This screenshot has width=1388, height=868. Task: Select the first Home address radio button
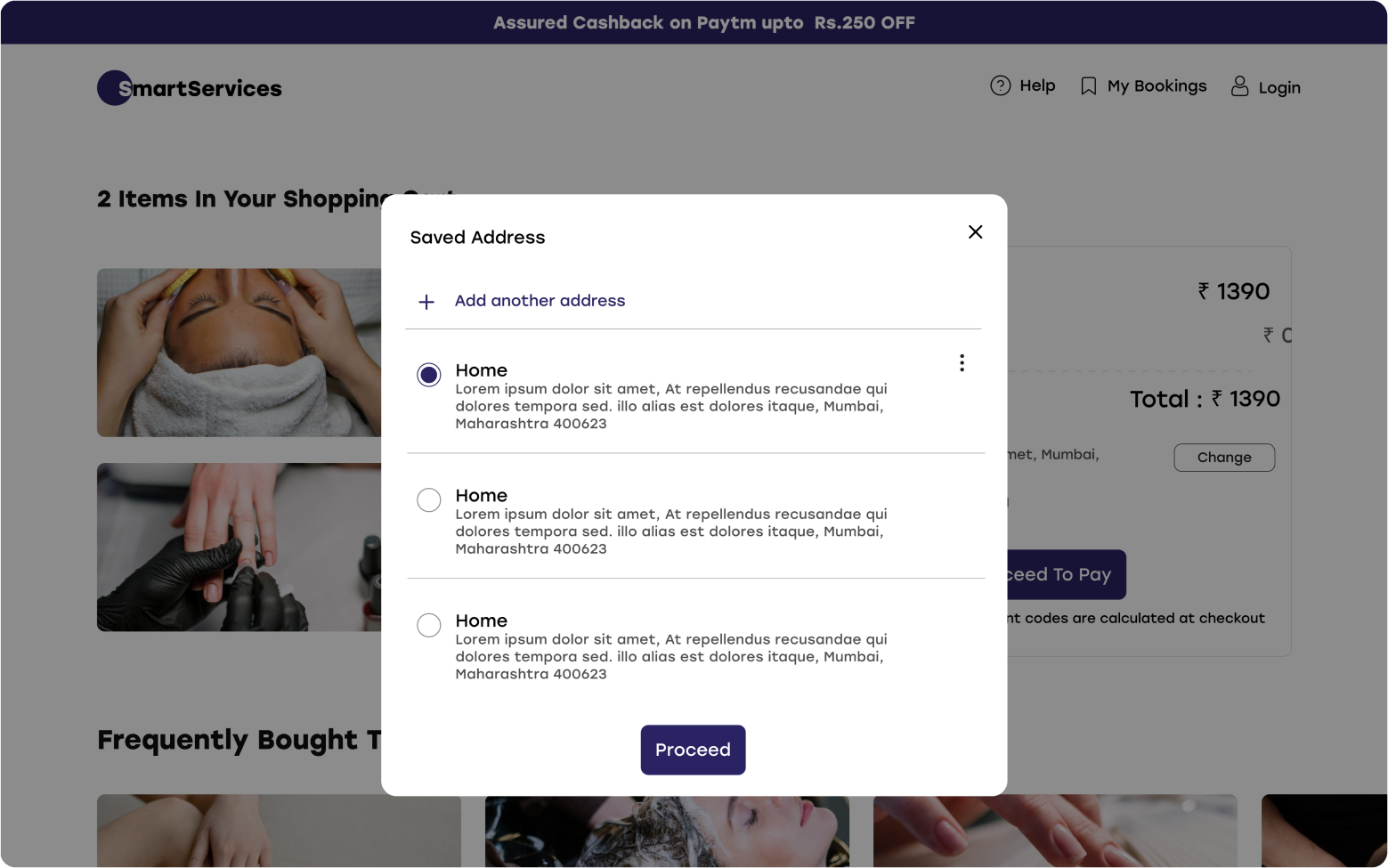[x=429, y=375]
